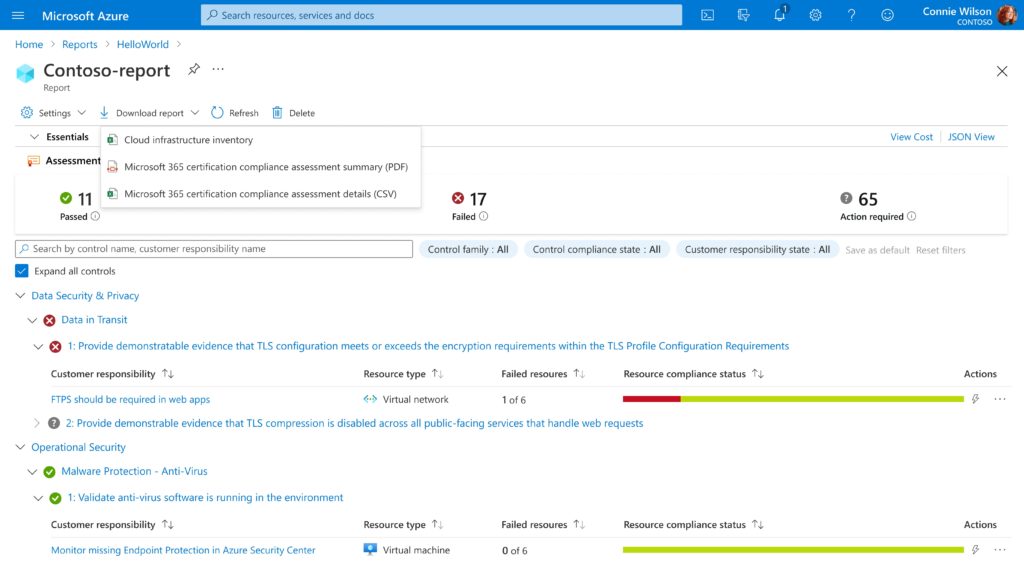Refresh the Contoso-report
Viewport: 1024px width, 576px height.
(235, 112)
